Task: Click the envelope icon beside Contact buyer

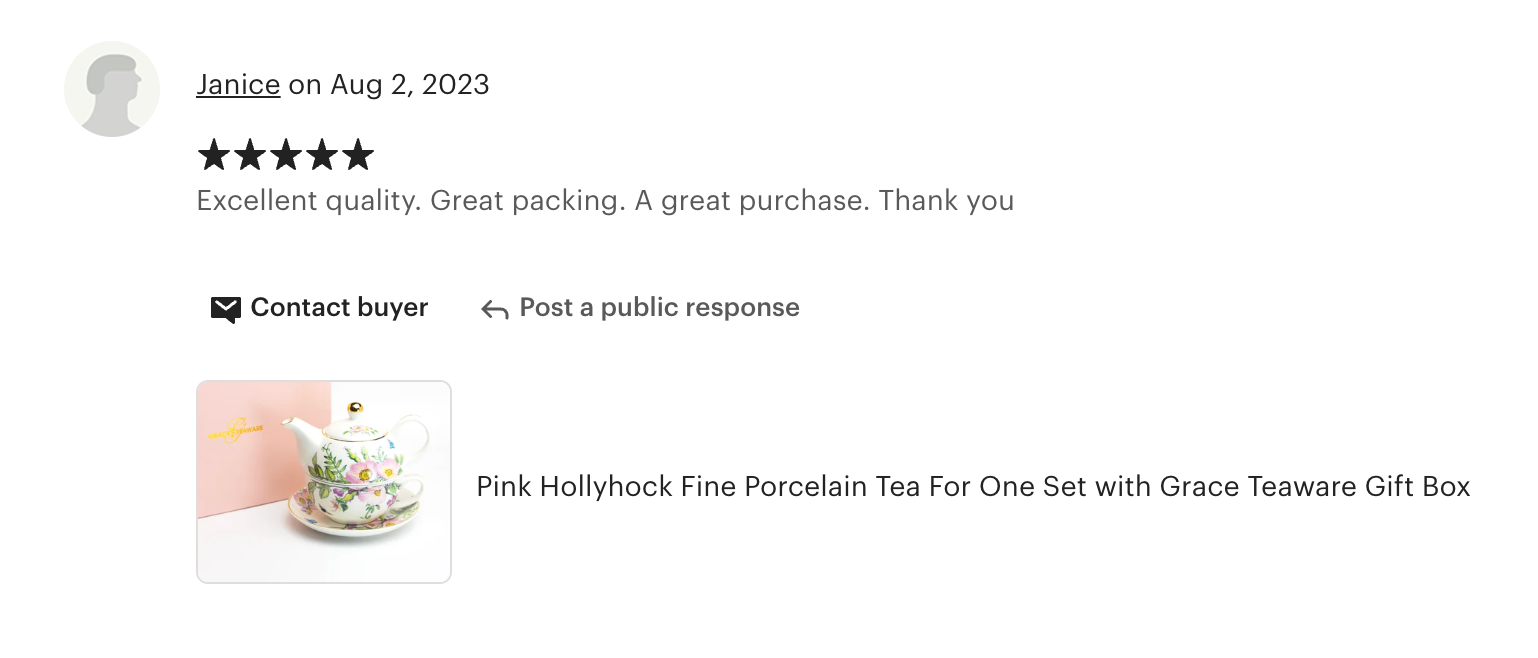Action: point(226,309)
